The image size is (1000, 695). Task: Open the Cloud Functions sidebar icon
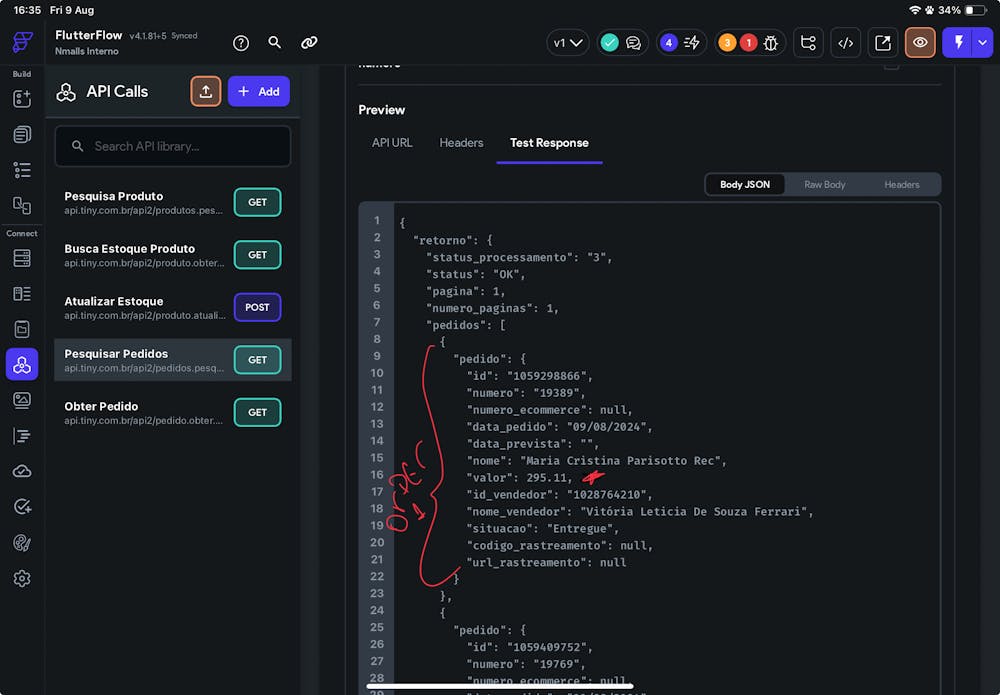(x=22, y=471)
